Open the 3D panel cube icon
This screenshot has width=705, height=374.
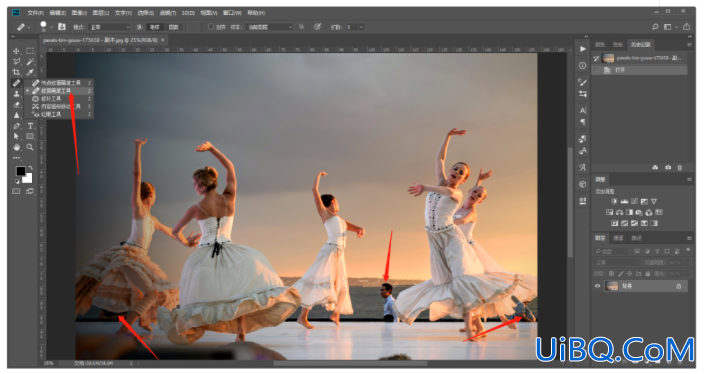point(583,184)
